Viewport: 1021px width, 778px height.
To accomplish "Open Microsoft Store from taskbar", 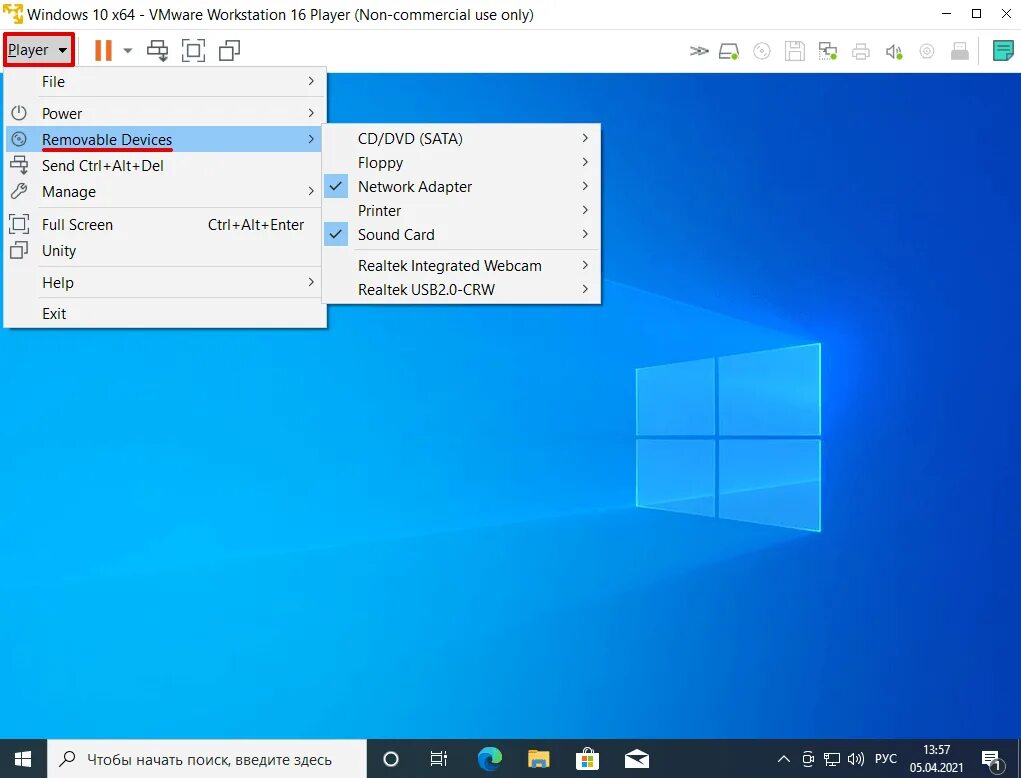I will tap(587, 759).
